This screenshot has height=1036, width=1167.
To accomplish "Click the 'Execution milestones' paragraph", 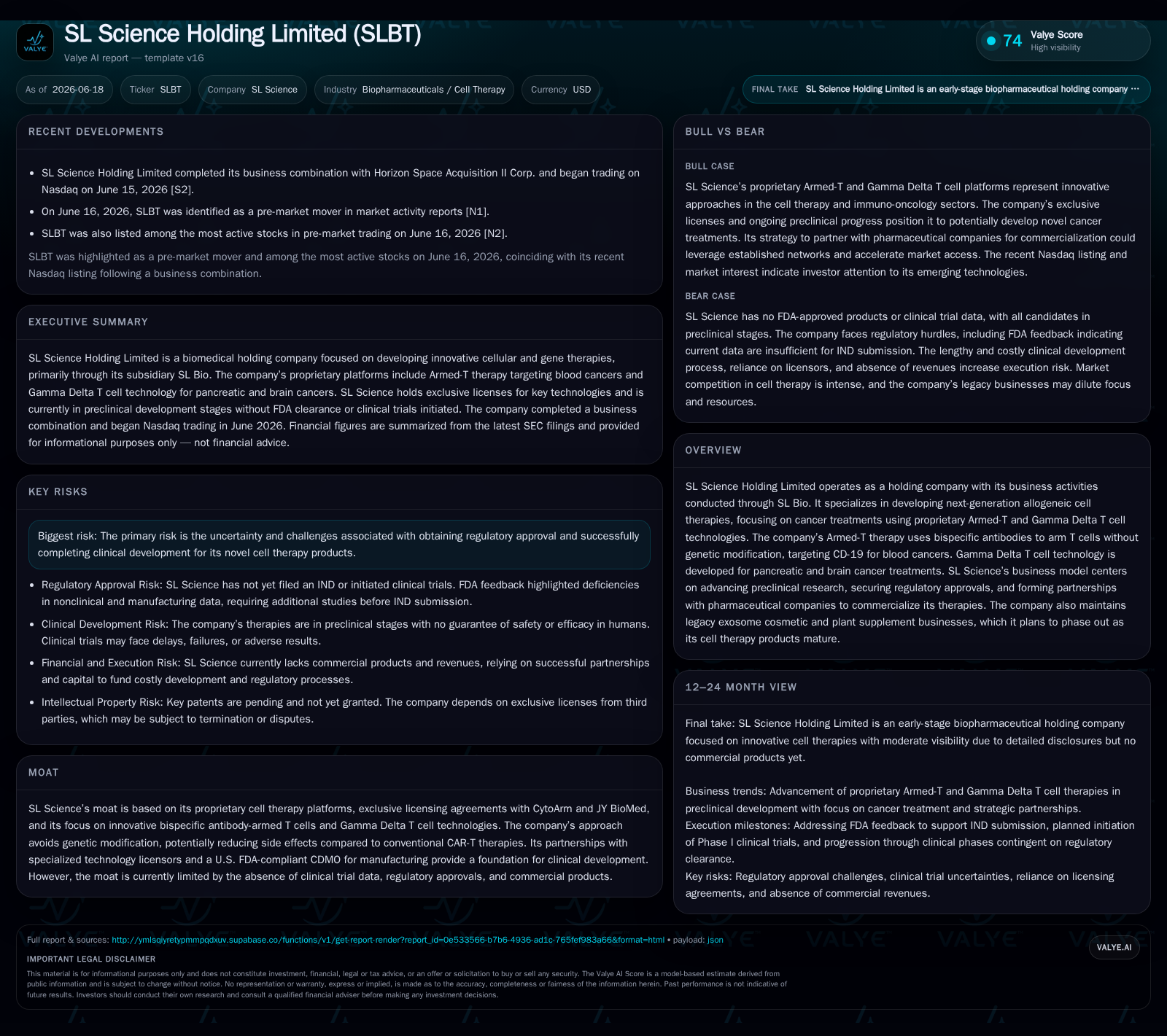I will pos(910,842).
